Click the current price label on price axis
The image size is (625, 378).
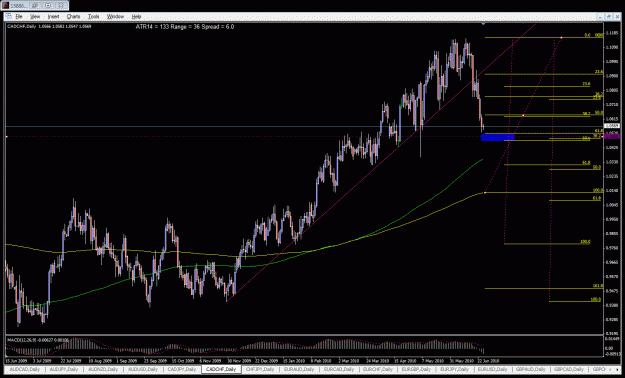click(611, 126)
